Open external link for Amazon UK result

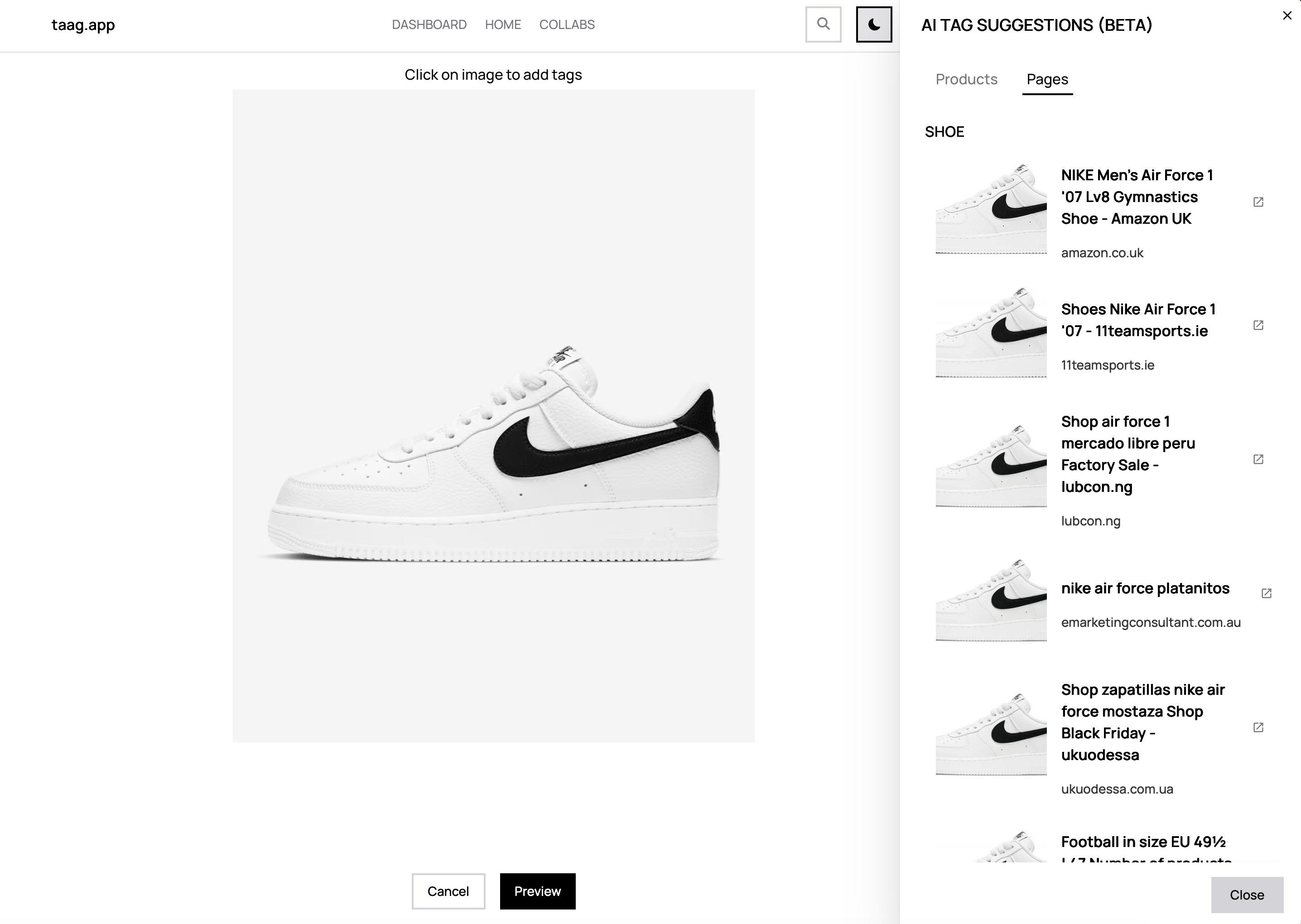coord(1258,202)
